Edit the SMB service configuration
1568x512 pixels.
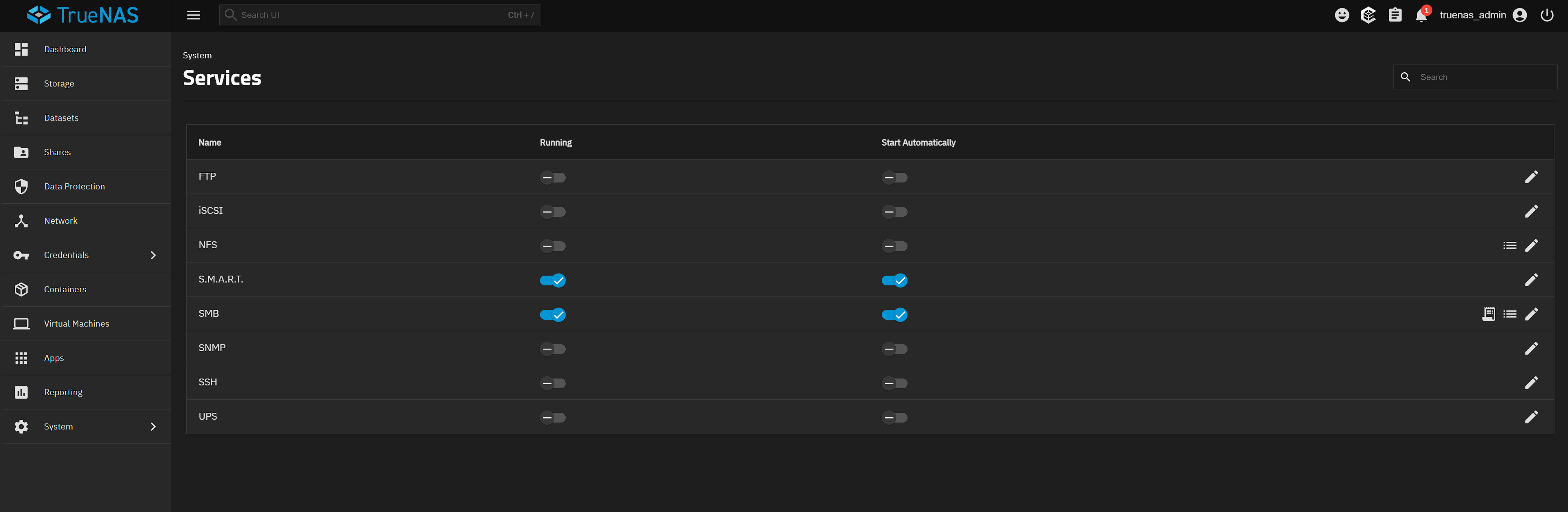coord(1531,314)
